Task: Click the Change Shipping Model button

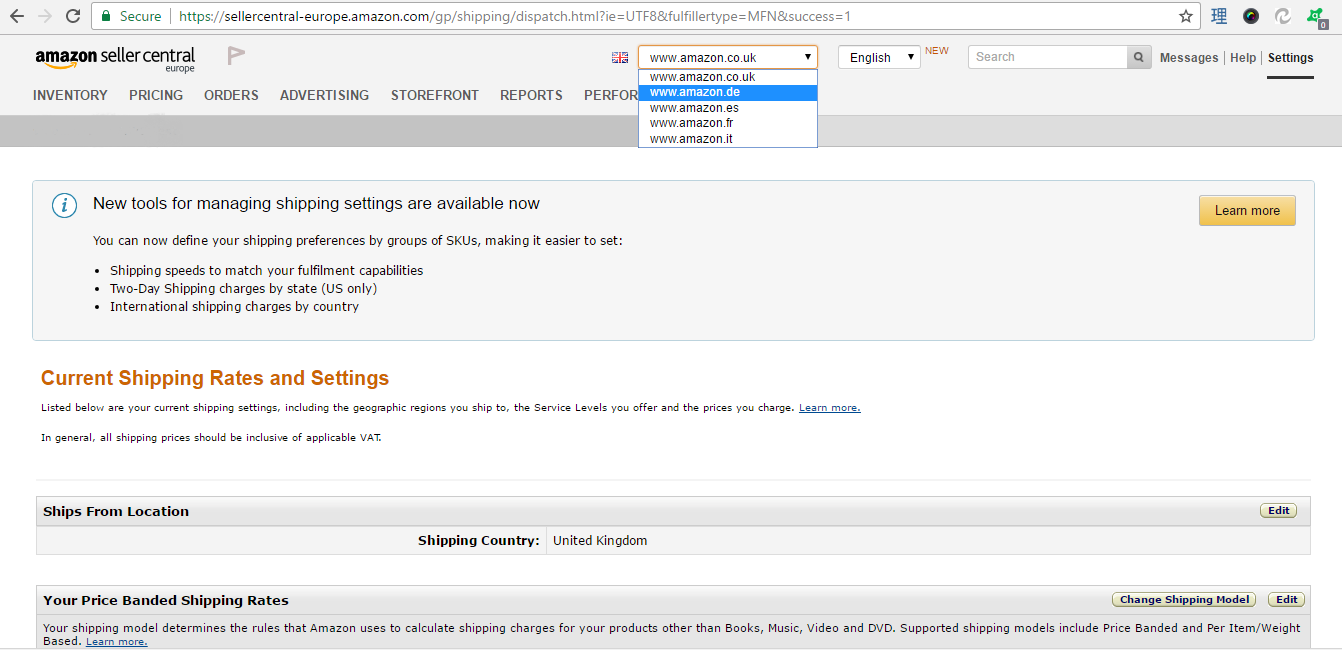Action: pos(1184,600)
